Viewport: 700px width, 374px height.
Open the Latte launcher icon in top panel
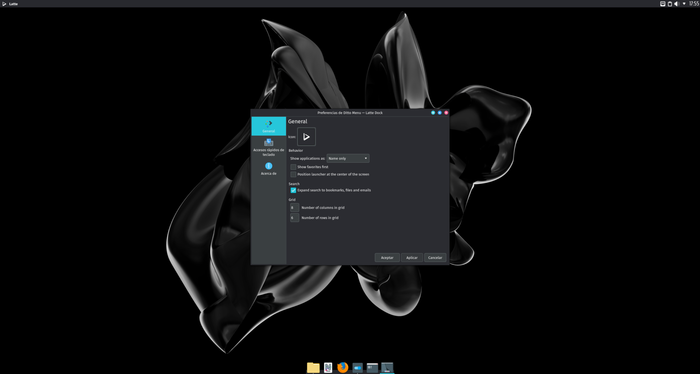pyautogui.click(x=4, y=4)
